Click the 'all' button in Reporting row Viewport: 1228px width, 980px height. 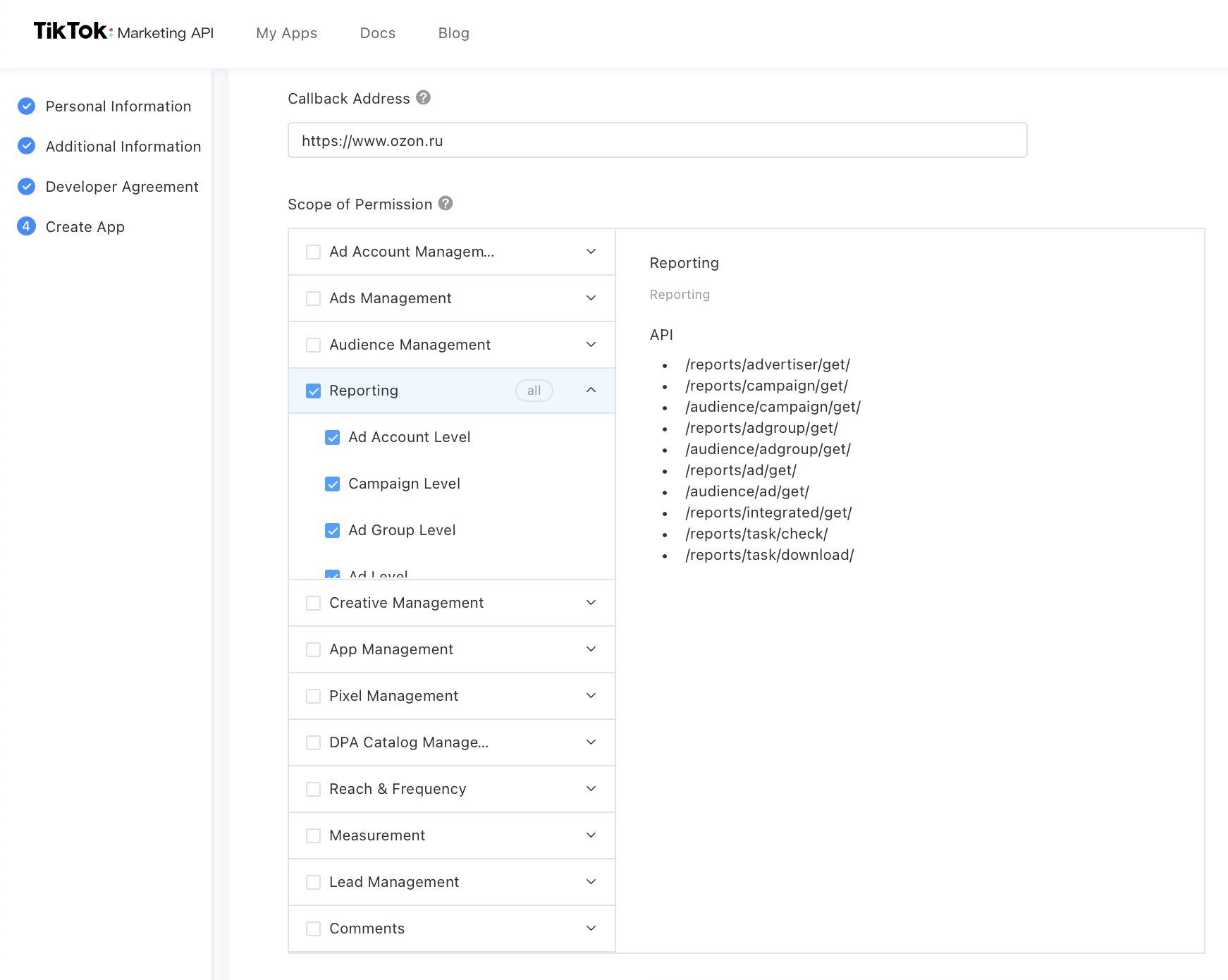point(534,391)
